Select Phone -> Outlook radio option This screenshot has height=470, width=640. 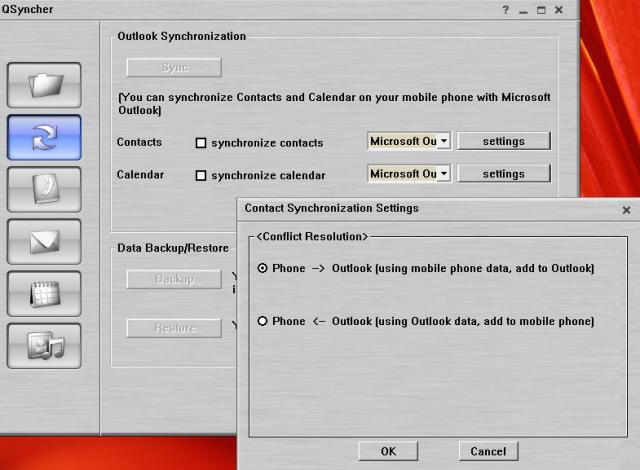(x=263, y=268)
